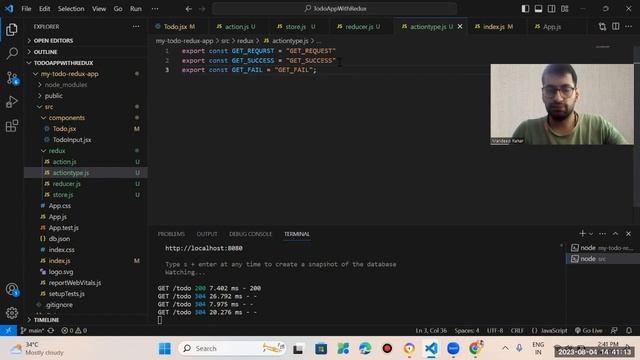Click the Ln 3, Col 36 position indicator
The height and width of the screenshot is (360, 640).
tap(431, 331)
